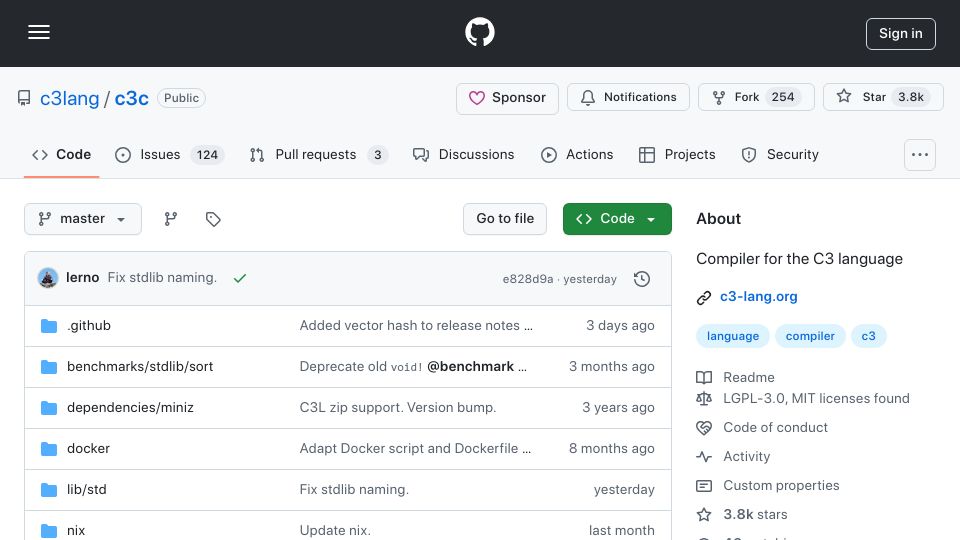Open the c3lang organization link
This screenshot has height=540, width=960.
point(69,98)
